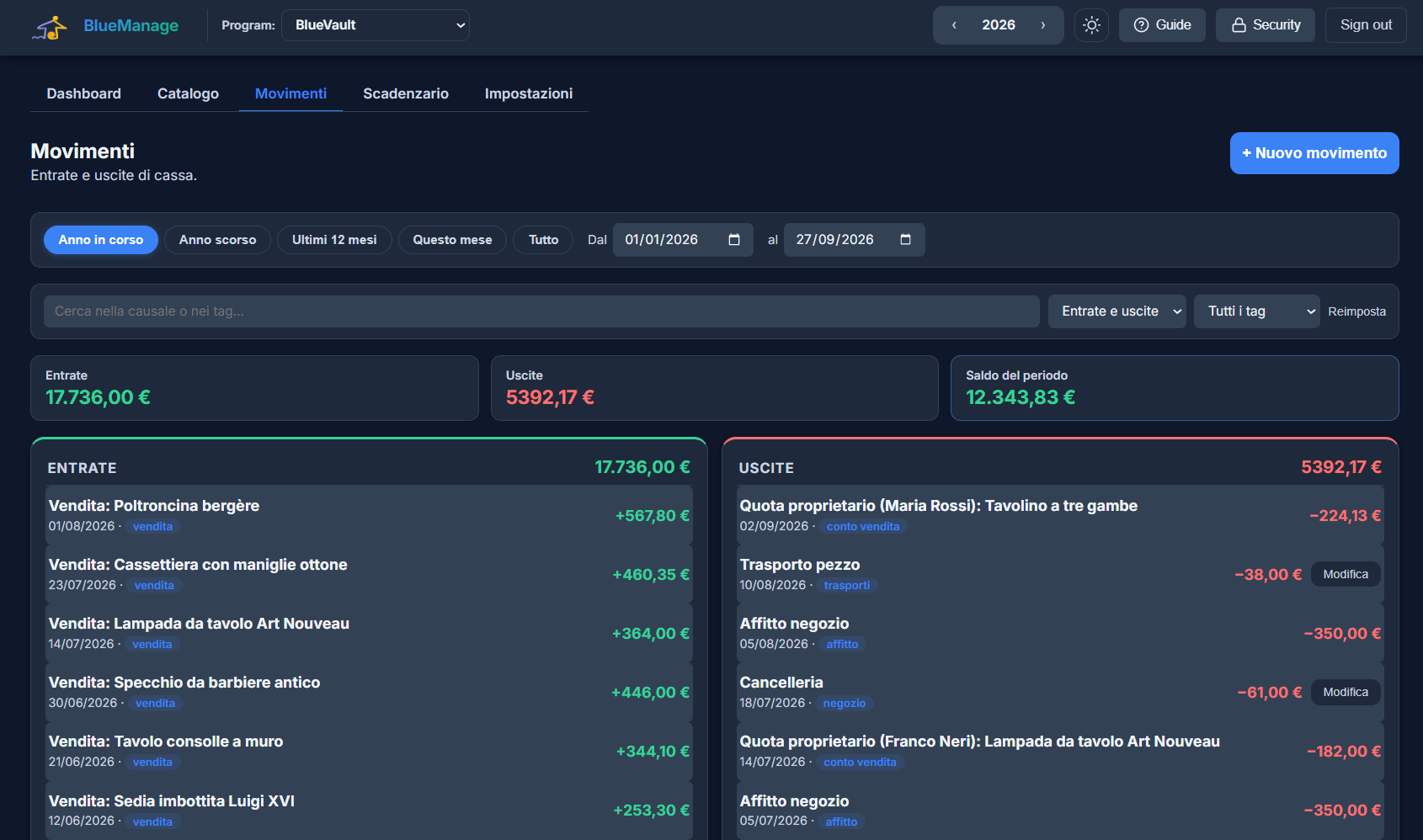Select Vendita: Tavolo consolle a muro
The height and width of the screenshot is (840, 1423).
(369, 751)
